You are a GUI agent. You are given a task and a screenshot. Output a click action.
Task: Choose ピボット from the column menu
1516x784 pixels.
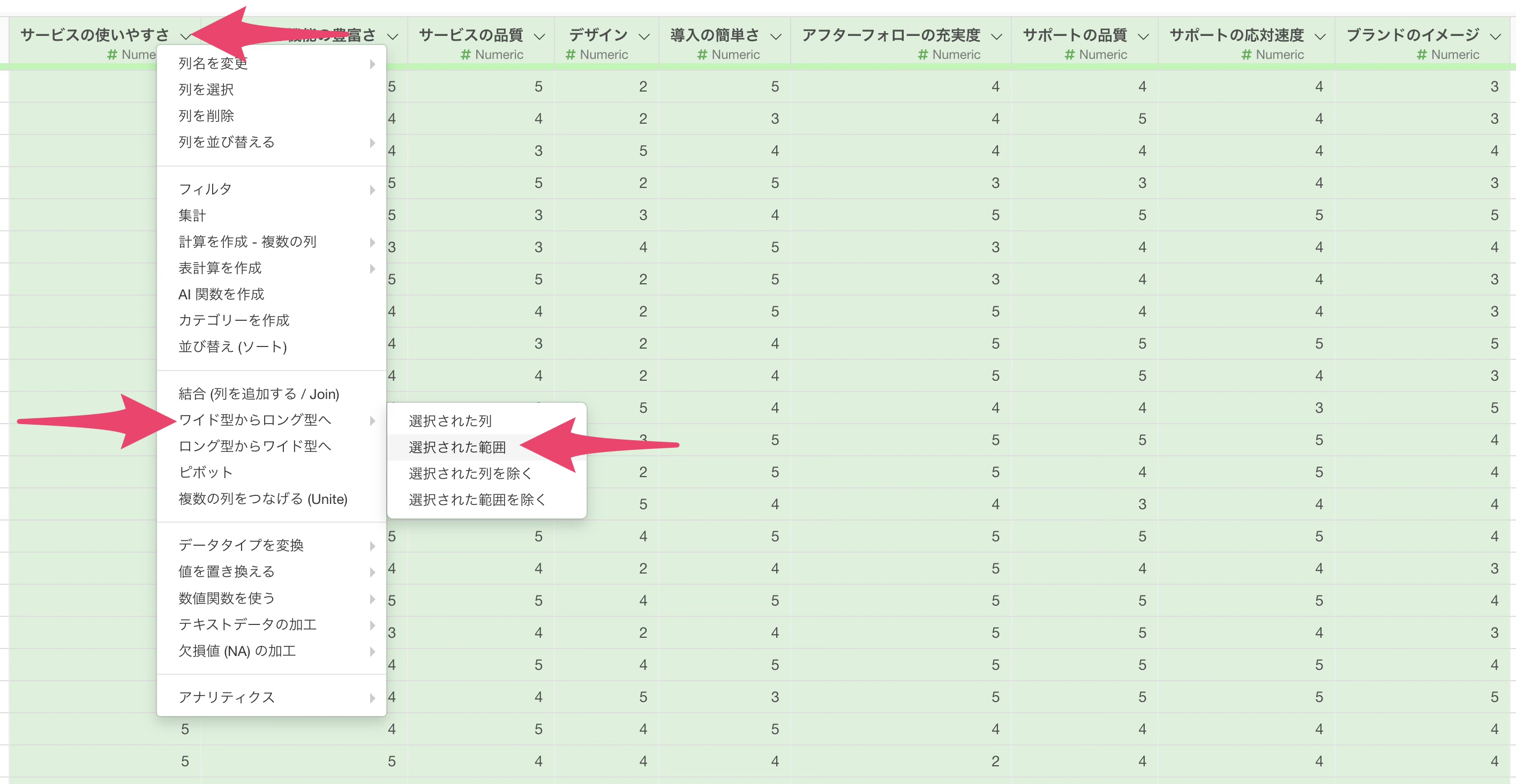[205, 472]
